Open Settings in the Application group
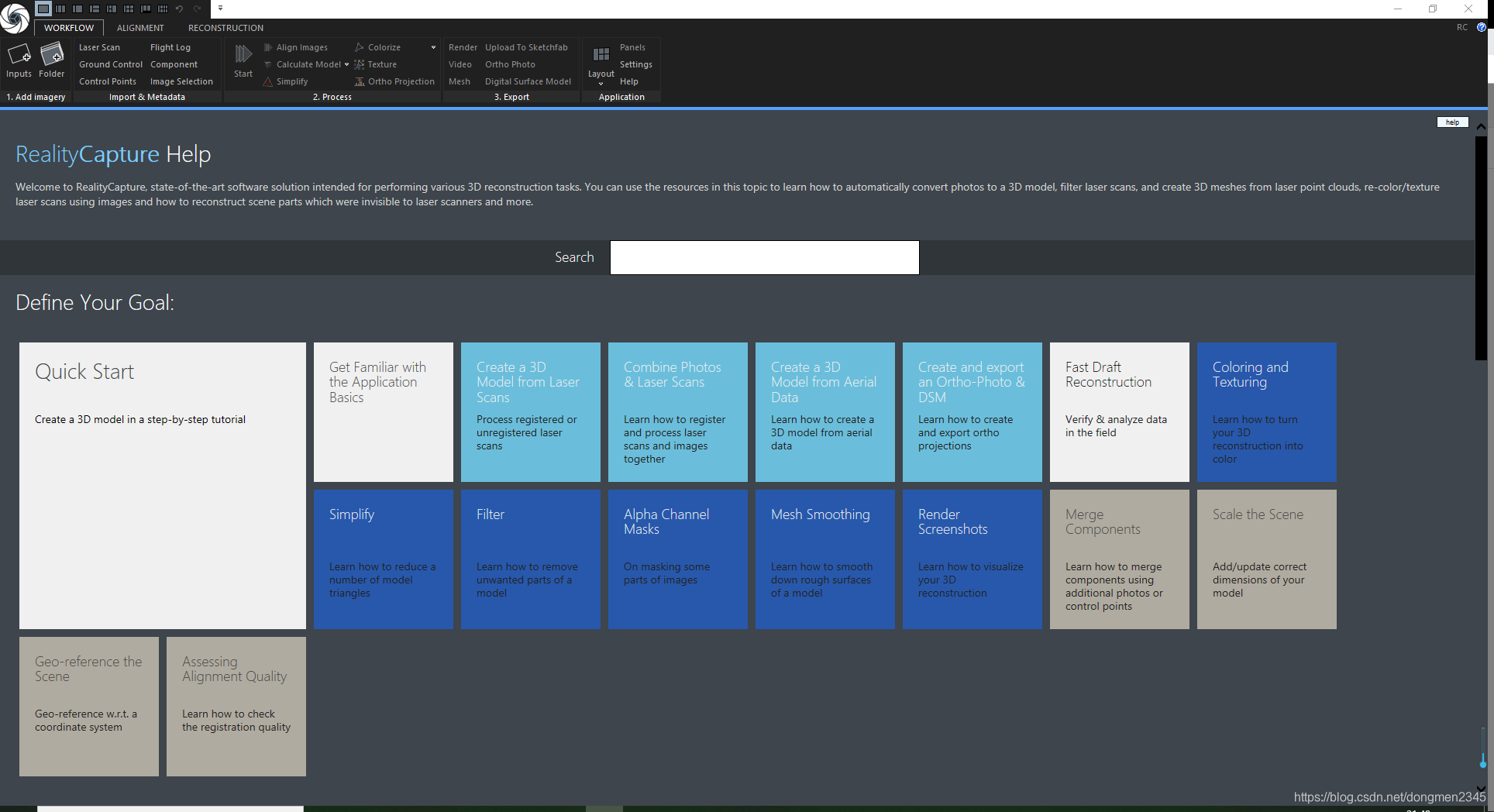Viewport: 1494px width, 812px height. [x=636, y=65]
